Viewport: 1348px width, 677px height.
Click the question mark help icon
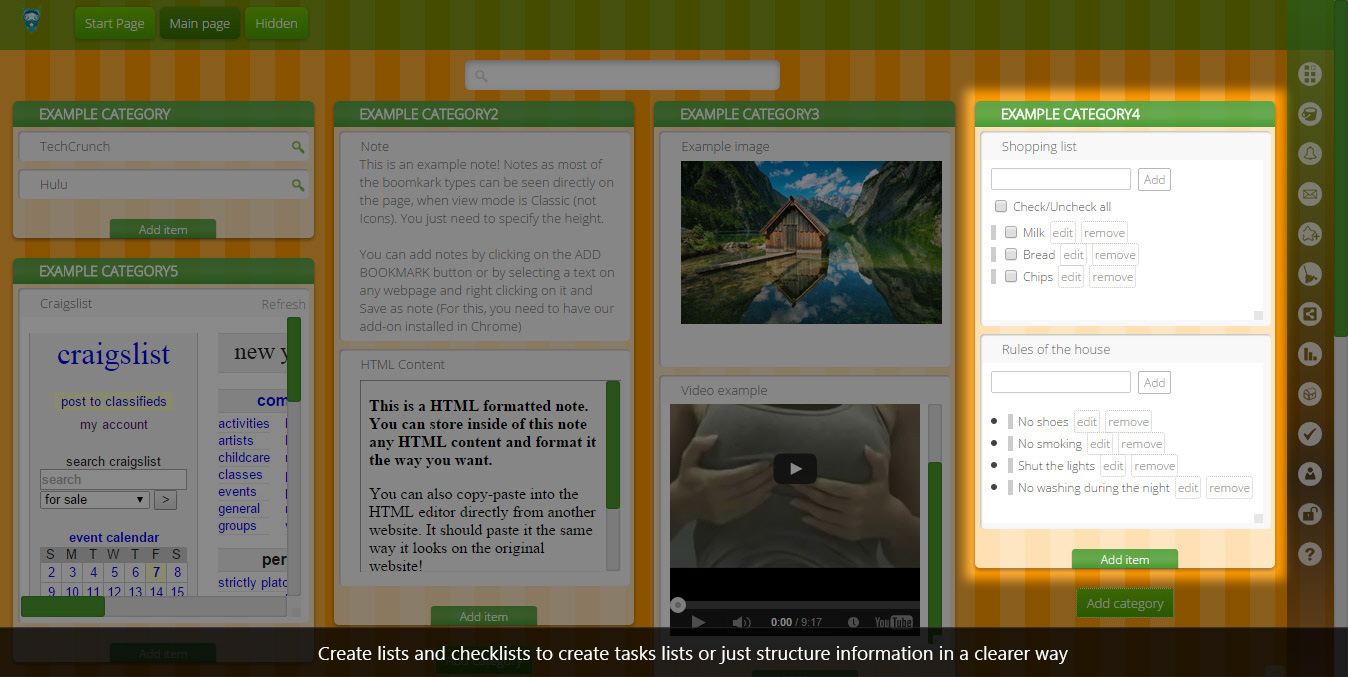pyautogui.click(x=1309, y=554)
